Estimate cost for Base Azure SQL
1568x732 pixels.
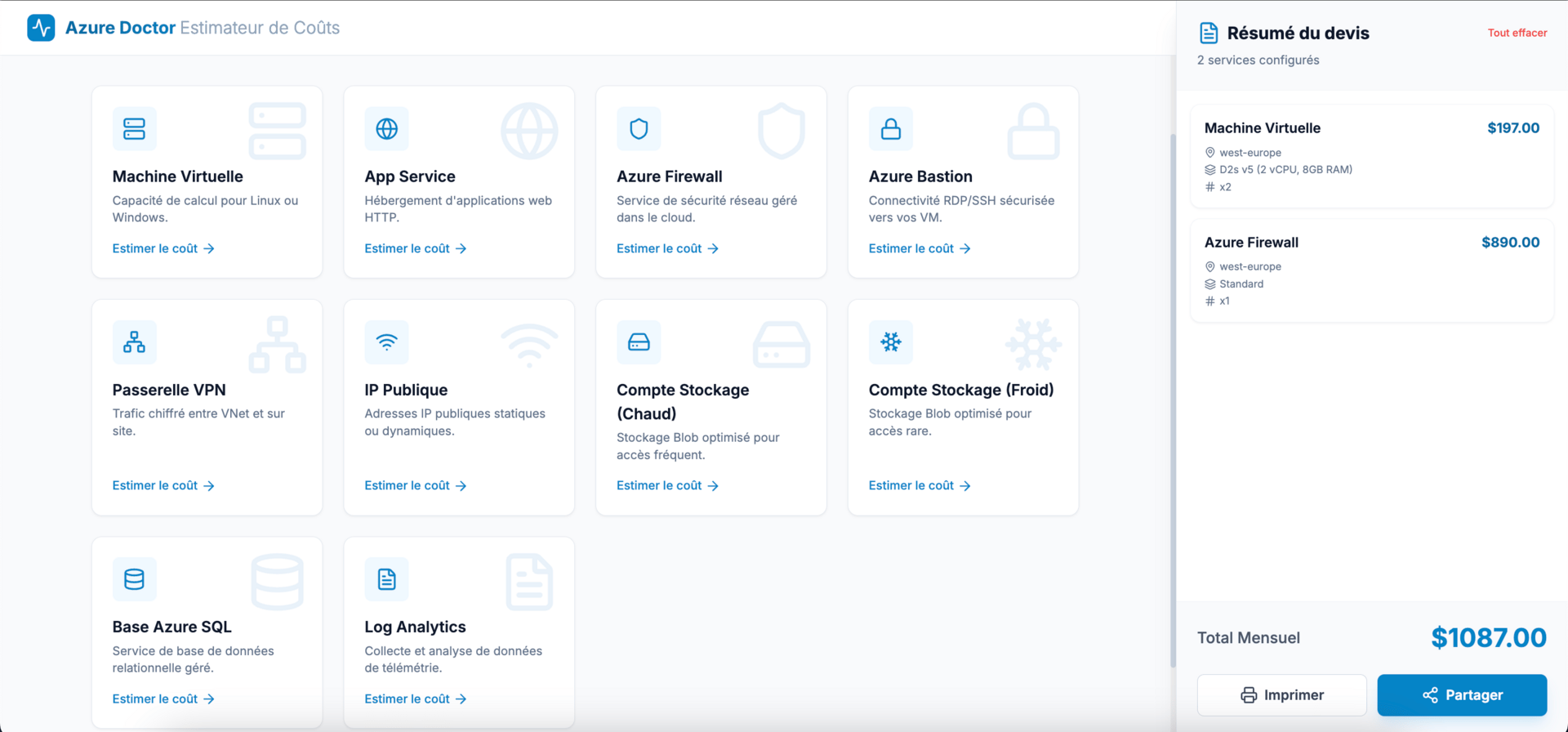[x=163, y=699]
